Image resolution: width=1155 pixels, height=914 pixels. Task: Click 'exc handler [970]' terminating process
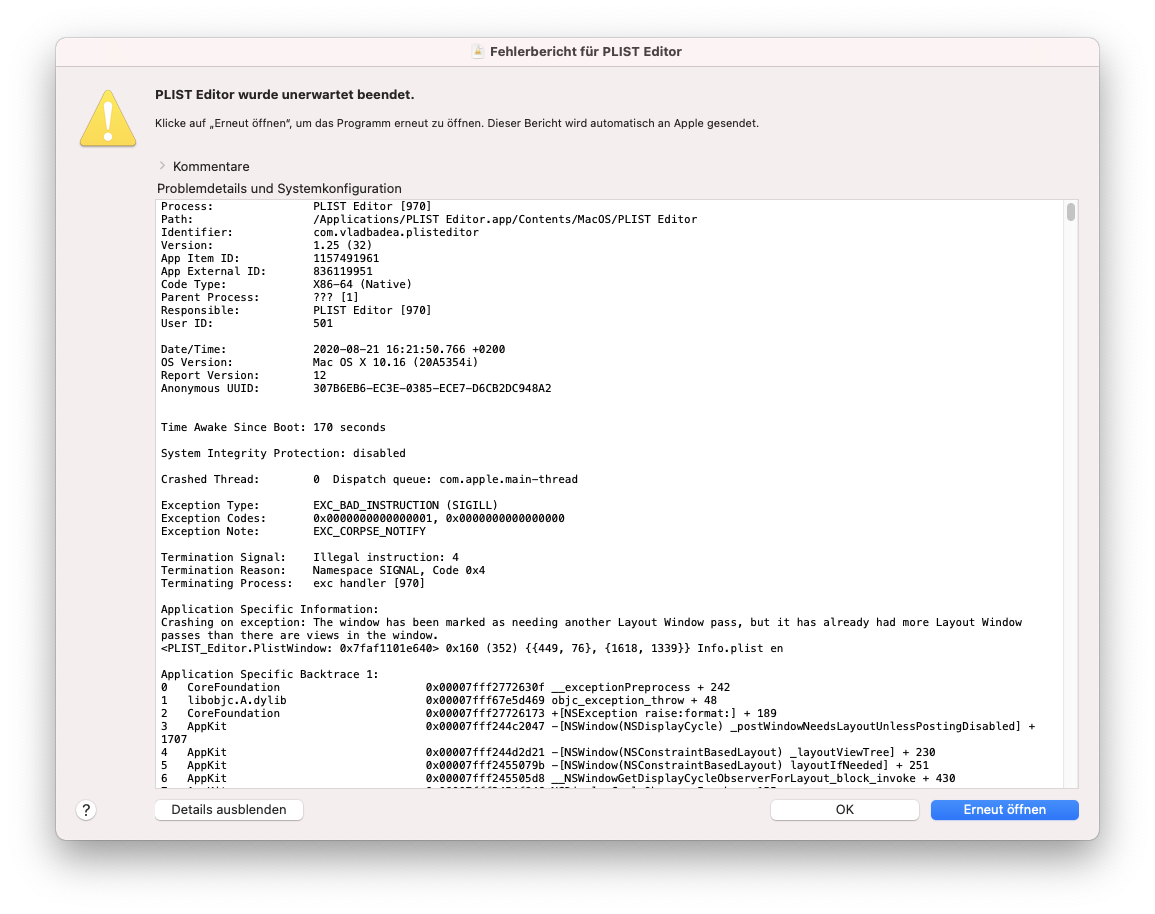[x=368, y=583]
